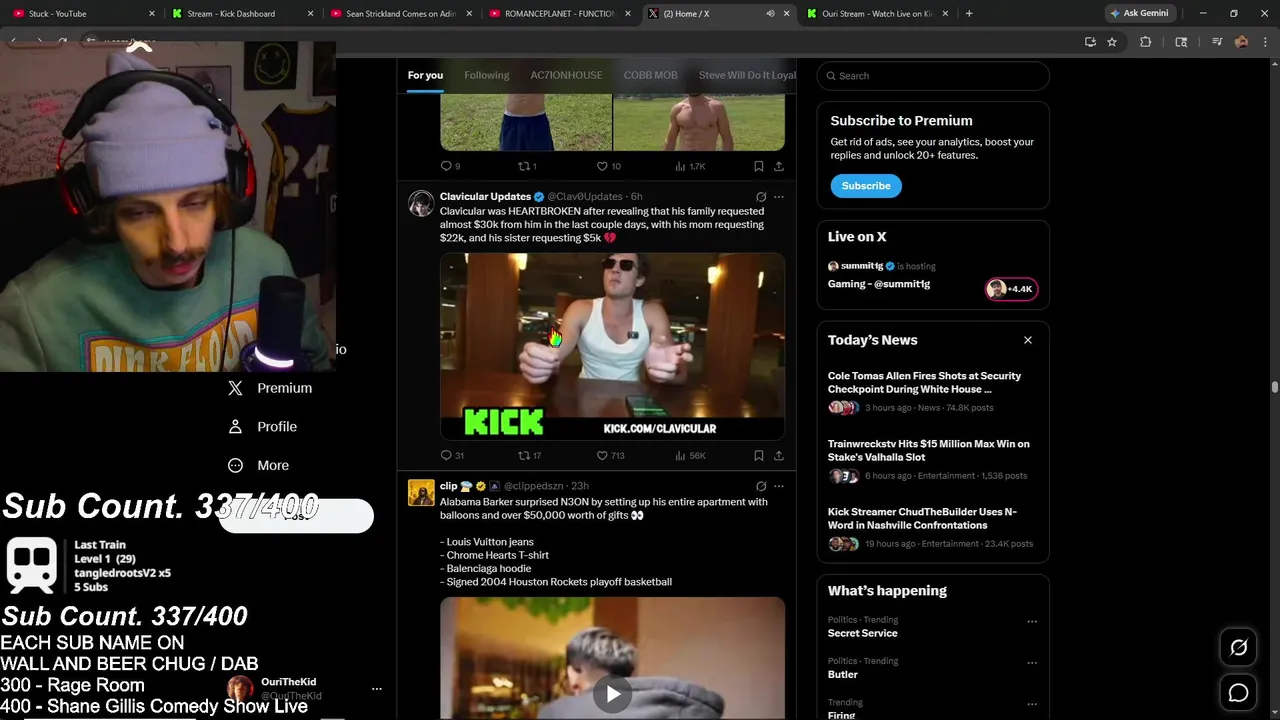Open the Cole Tomas Allen news story

point(933,391)
